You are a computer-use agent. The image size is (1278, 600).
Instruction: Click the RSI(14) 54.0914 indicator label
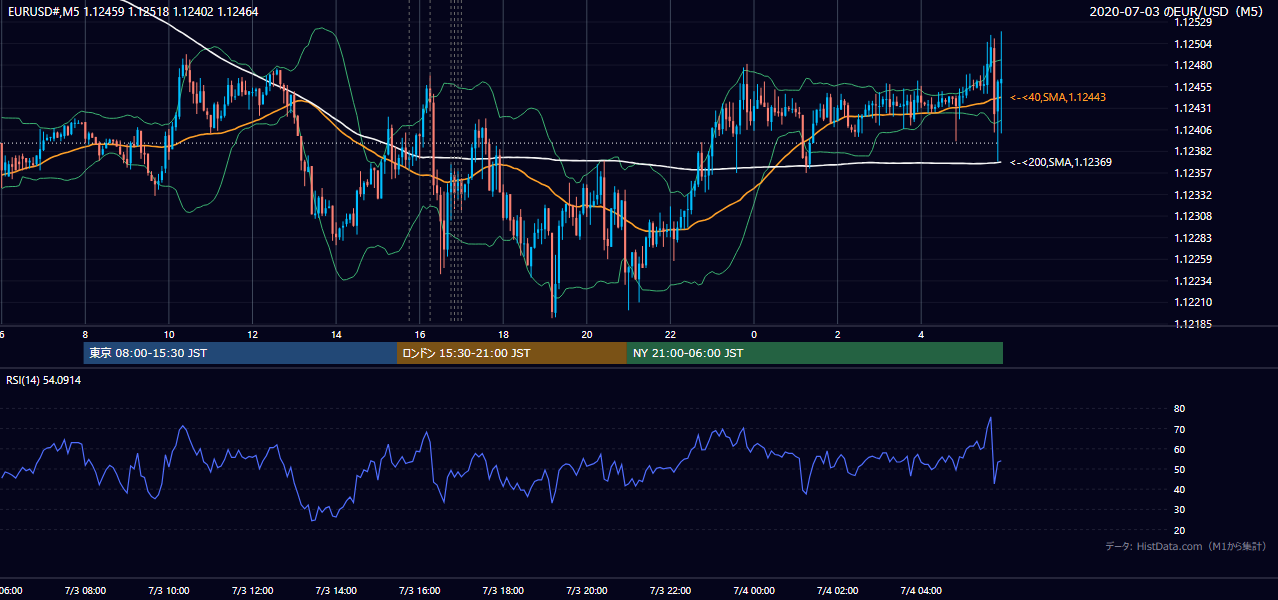(44, 380)
